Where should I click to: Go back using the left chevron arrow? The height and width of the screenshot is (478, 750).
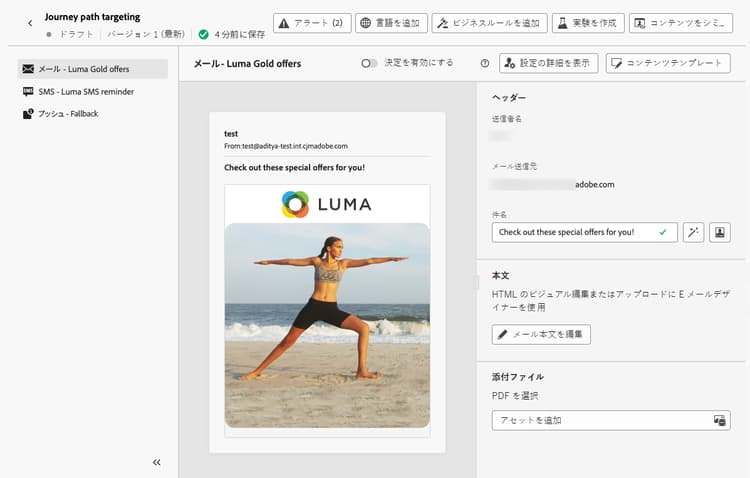[30, 23]
